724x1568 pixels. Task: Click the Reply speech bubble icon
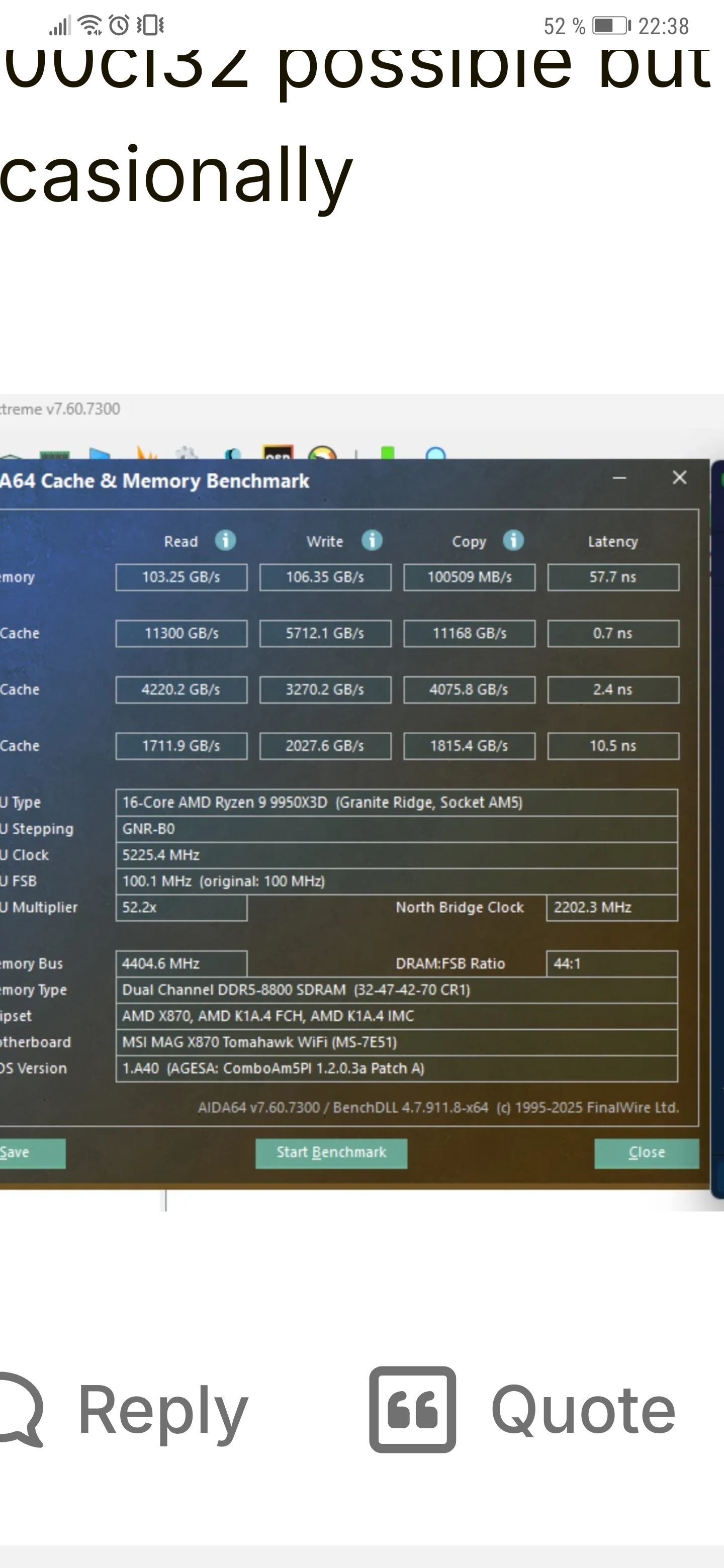tap(20, 1409)
